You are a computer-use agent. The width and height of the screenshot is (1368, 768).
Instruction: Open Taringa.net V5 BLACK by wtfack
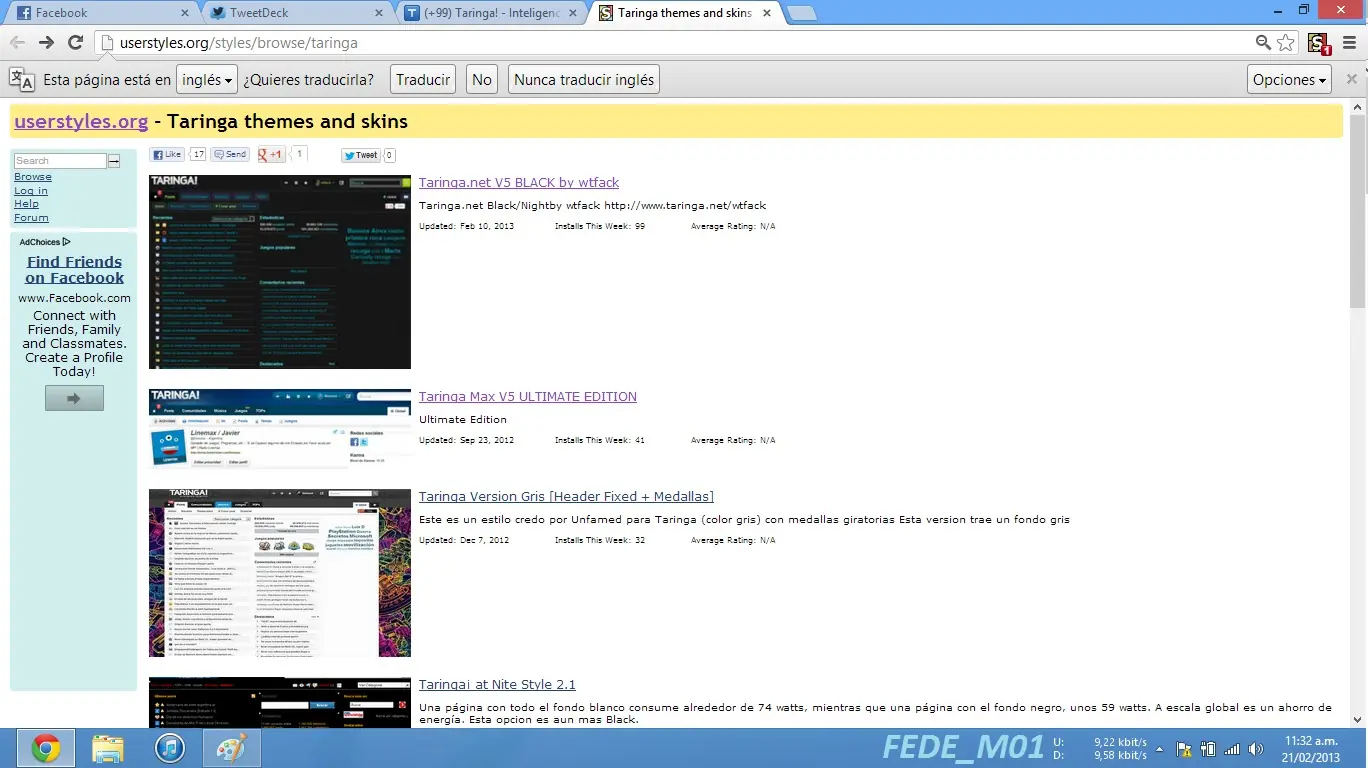(519, 182)
